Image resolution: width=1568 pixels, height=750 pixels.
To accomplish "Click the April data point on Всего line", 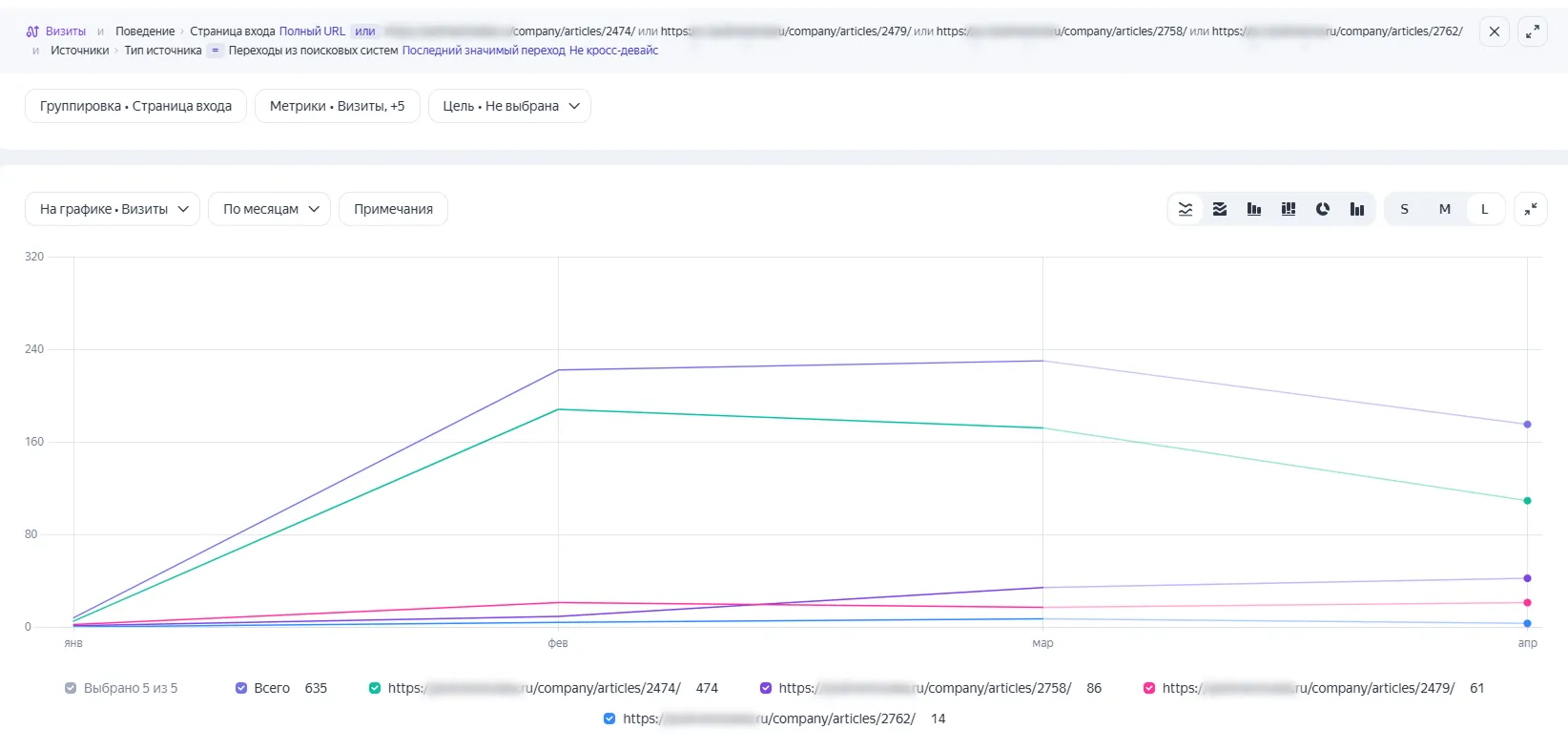I will (1527, 425).
